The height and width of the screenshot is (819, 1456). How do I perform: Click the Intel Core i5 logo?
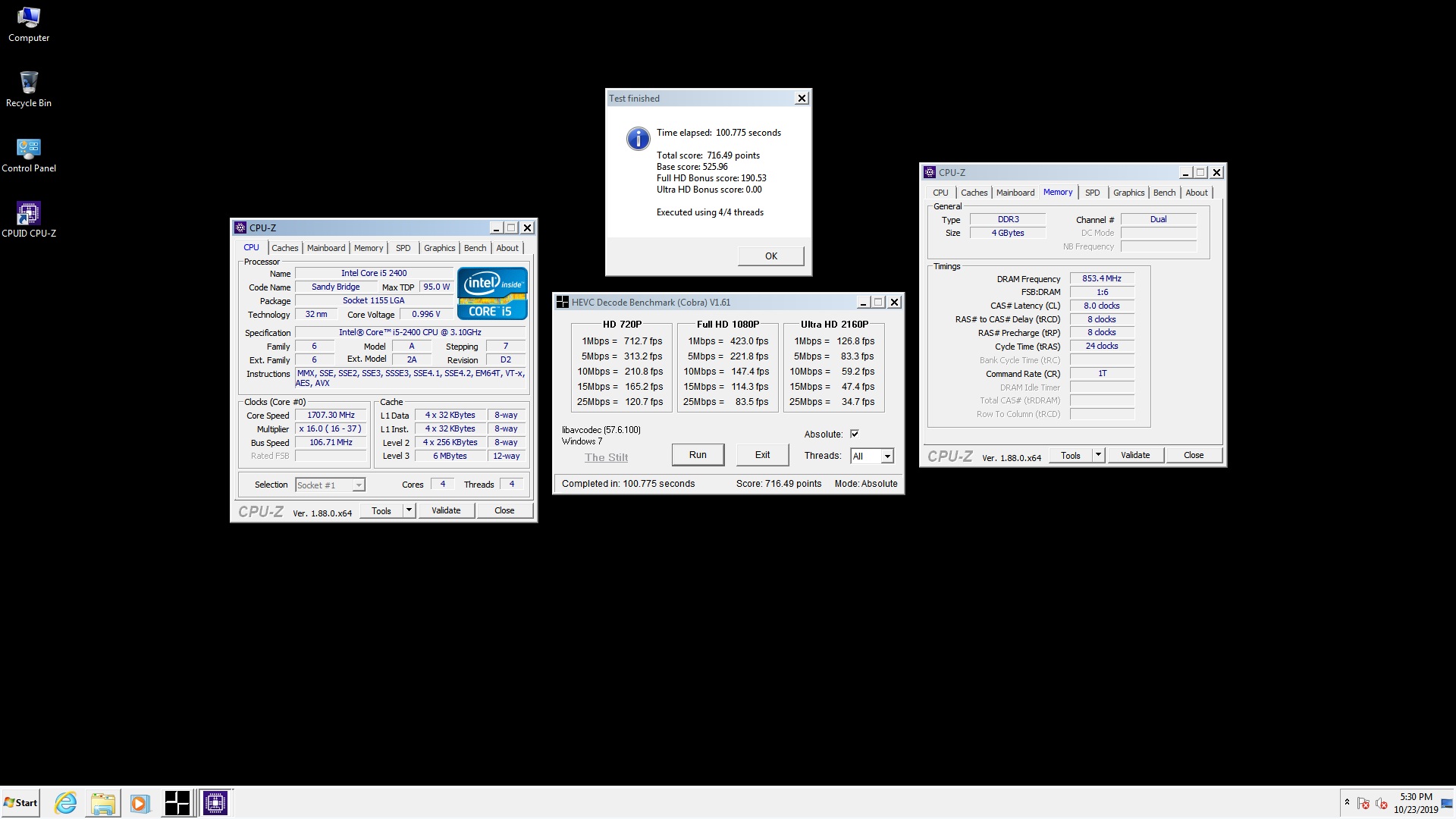[x=492, y=293]
